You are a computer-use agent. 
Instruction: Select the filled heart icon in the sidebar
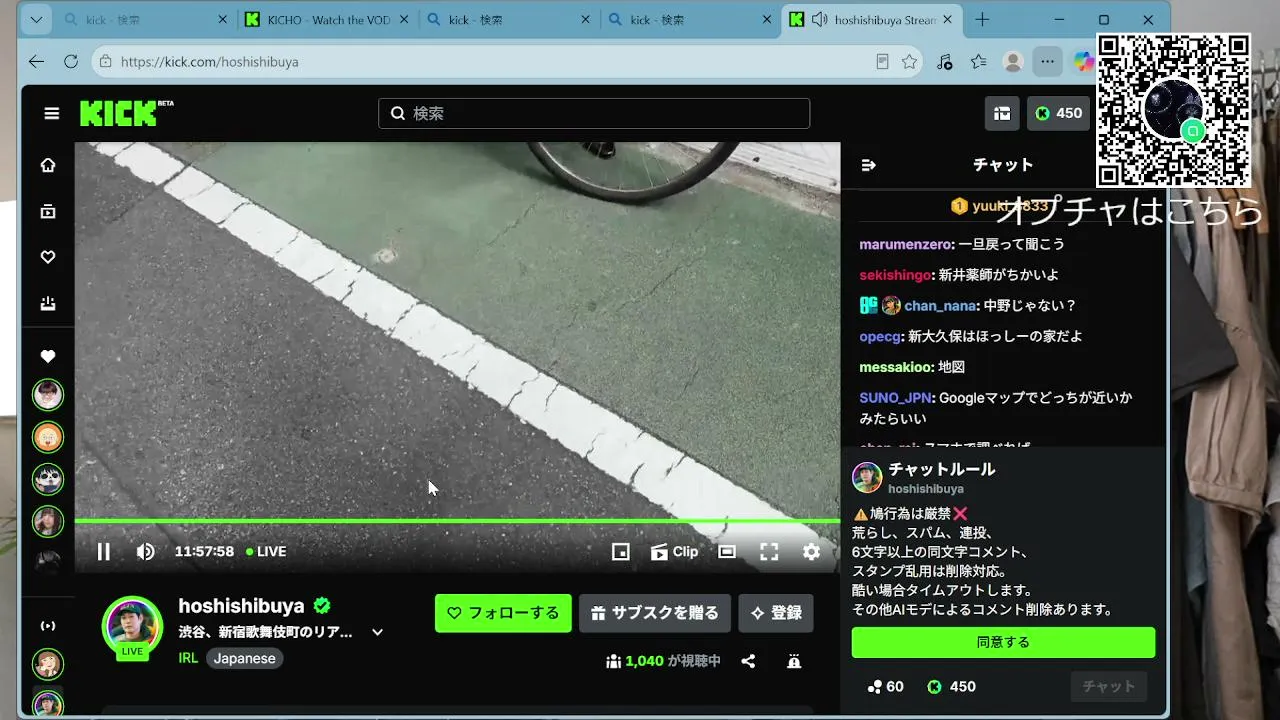(x=48, y=356)
